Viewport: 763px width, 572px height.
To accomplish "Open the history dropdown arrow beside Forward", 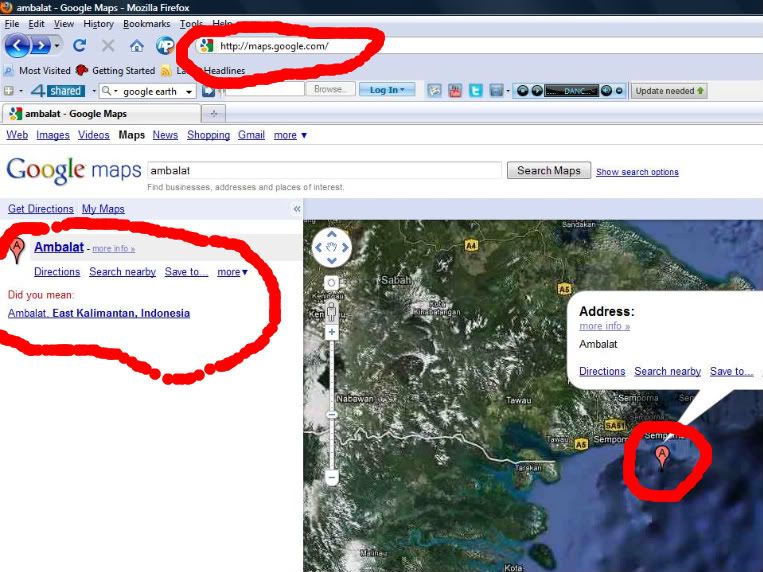I will (x=57, y=46).
